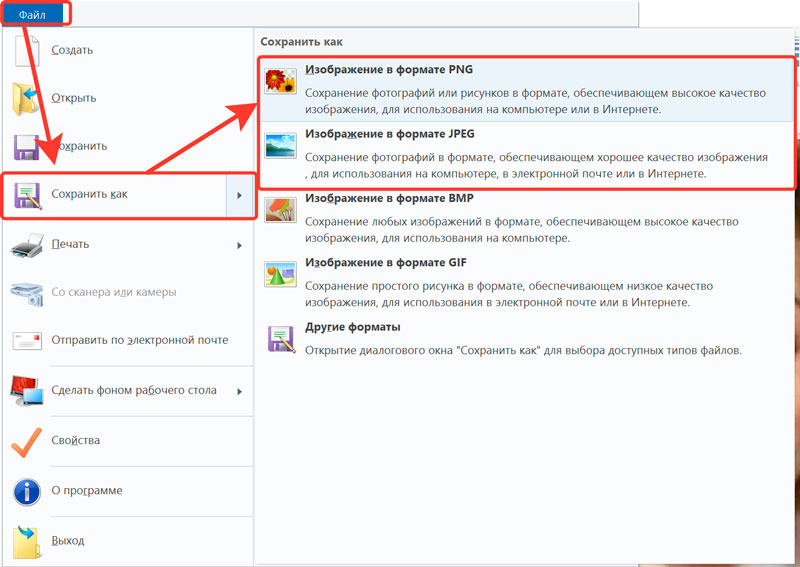
Task: Click the BMP format paintbrush icon
Action: [x=280, y=210]
